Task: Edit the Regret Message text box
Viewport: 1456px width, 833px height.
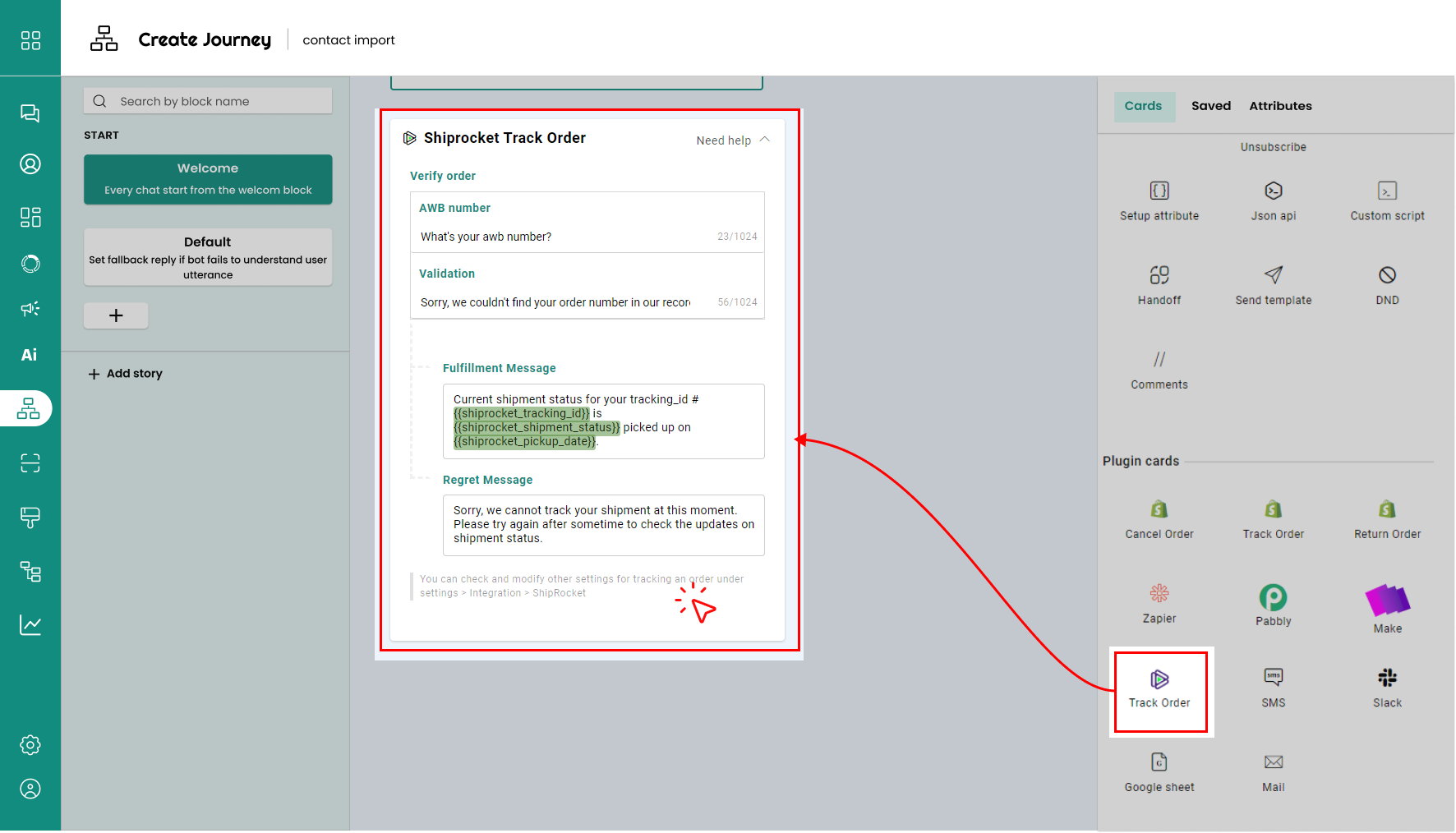Action: [603, 524]
